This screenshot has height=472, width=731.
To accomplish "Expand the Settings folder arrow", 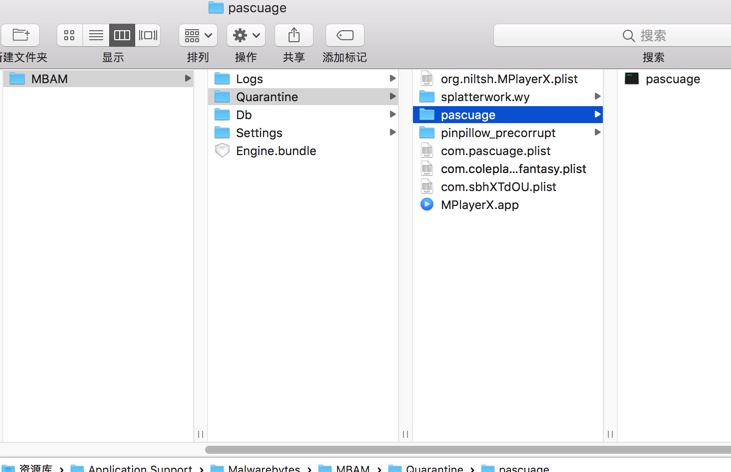I will click(393, 132).
